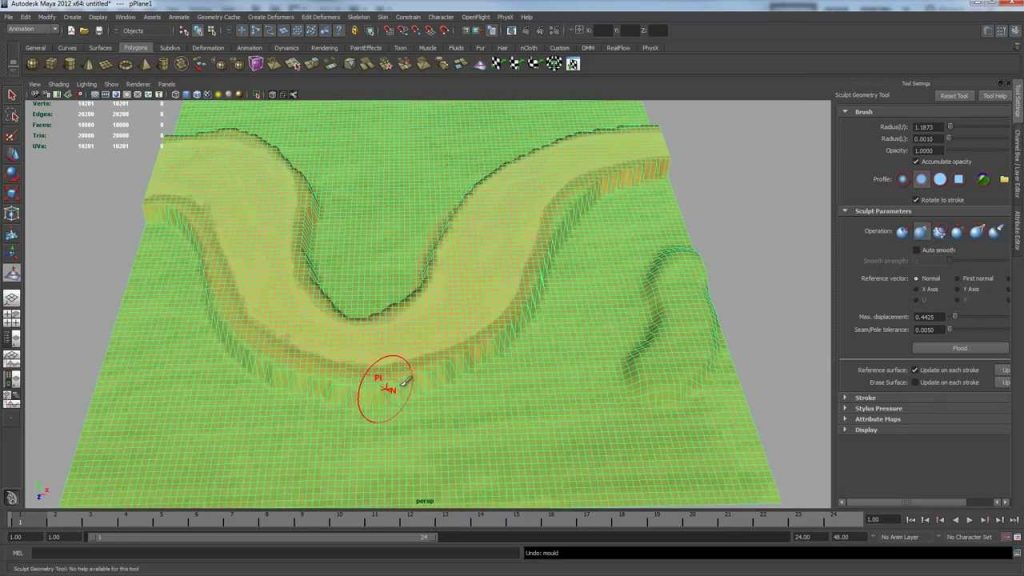Toggle Accumulate opacity checkbox
Viewport: 1024px width, 576px height.
coord(916,161)
